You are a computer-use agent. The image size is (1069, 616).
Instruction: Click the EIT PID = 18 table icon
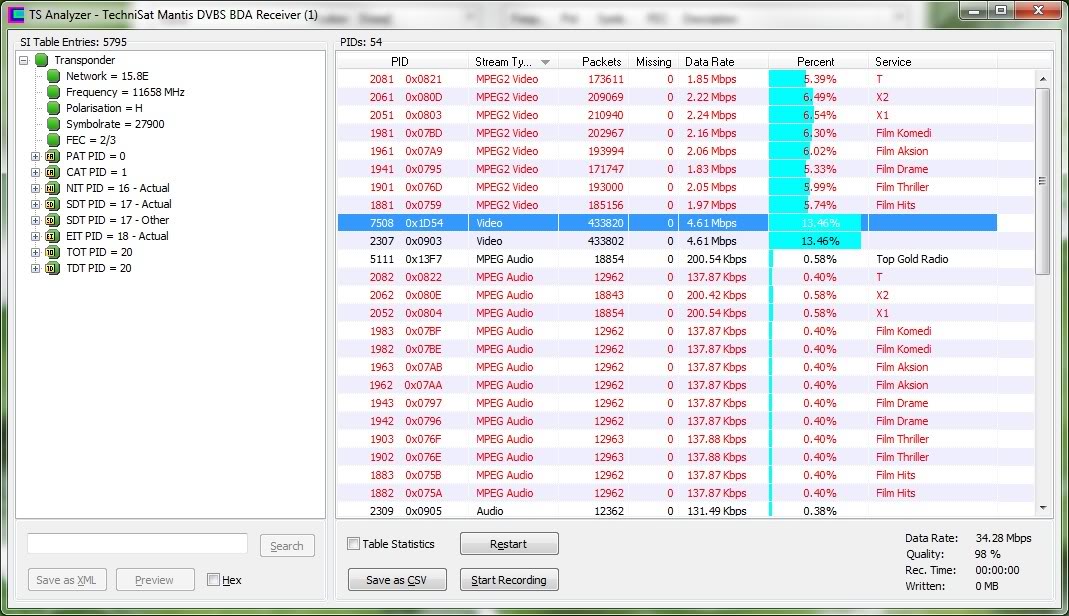[x=52, y=236]
